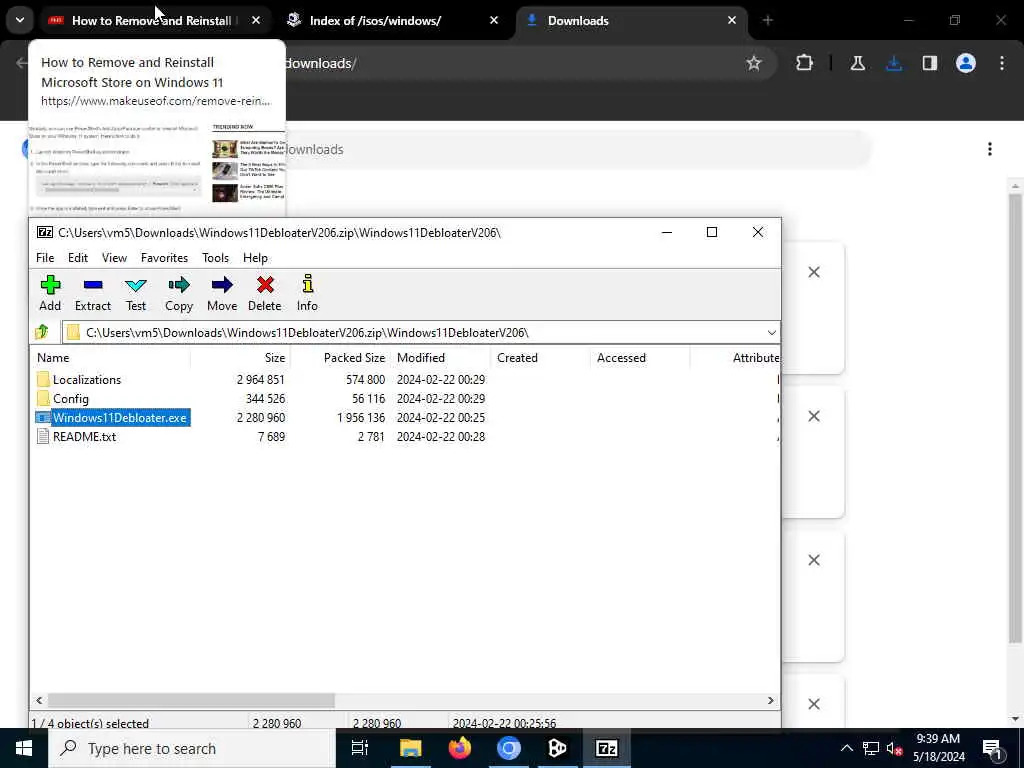The height and width of the screenshot is (768, 1024).
Task: Go up one folder level icon
Action: 42,332
